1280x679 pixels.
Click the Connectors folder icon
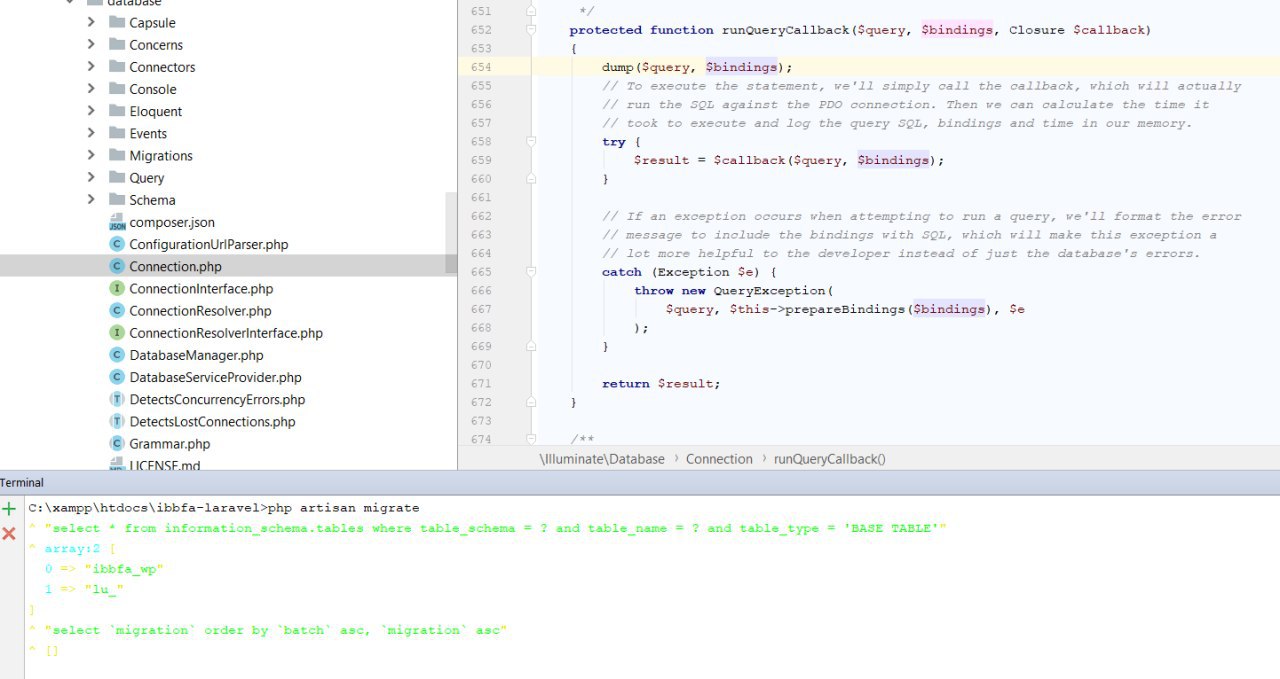pos(117,66)
